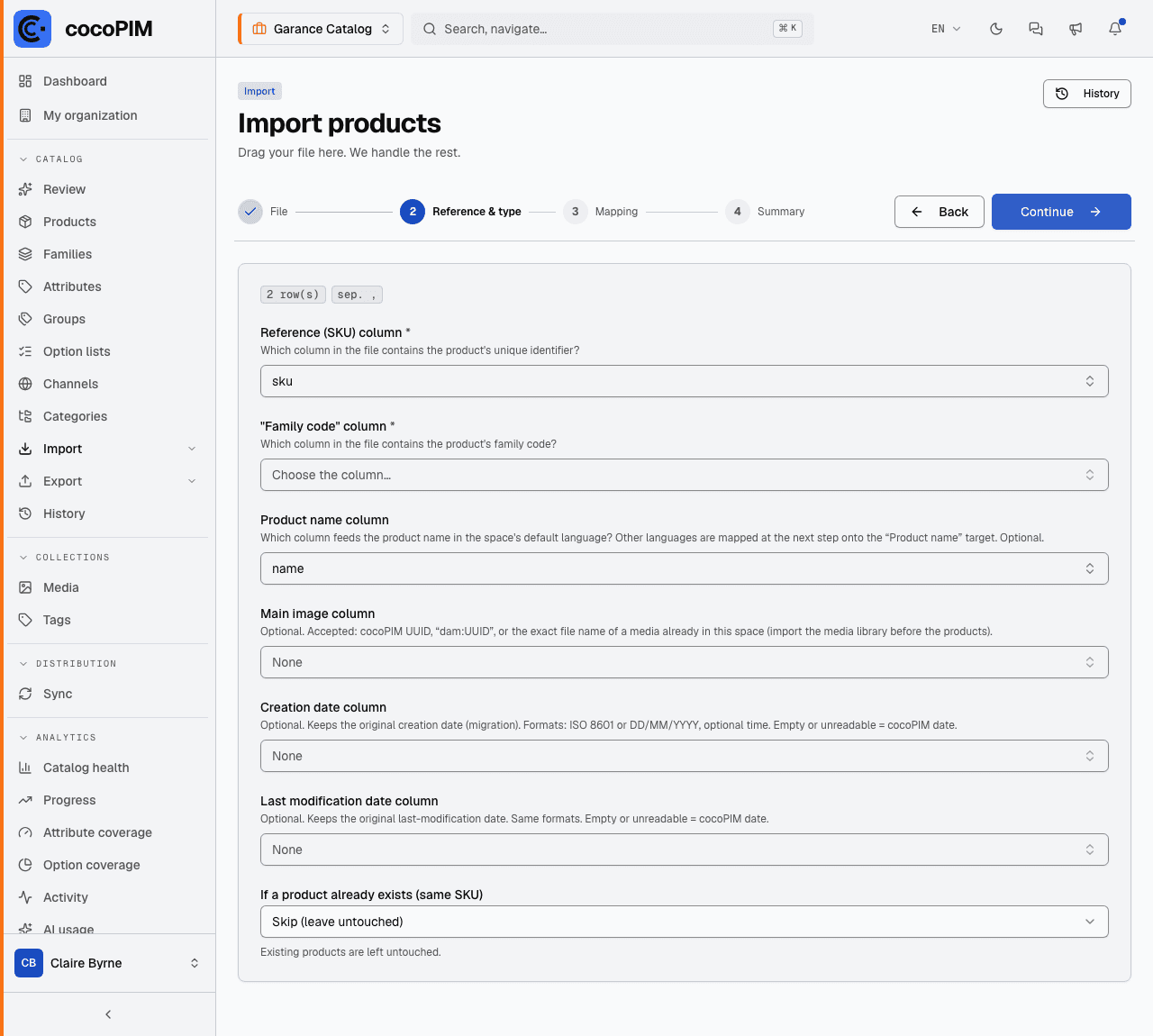This screenshot has width=1153, height=1036.
Task: Open Groups in the sidebar
Action: (x=108, y=319)
